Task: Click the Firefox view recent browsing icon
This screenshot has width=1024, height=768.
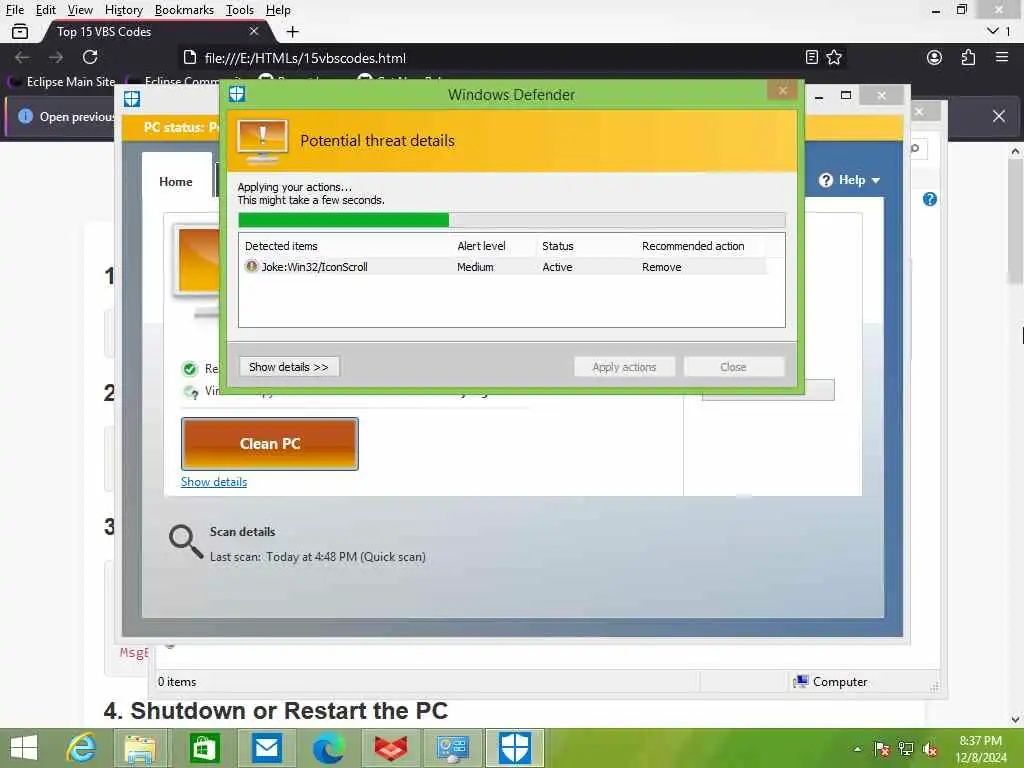Action: point(20,31)
